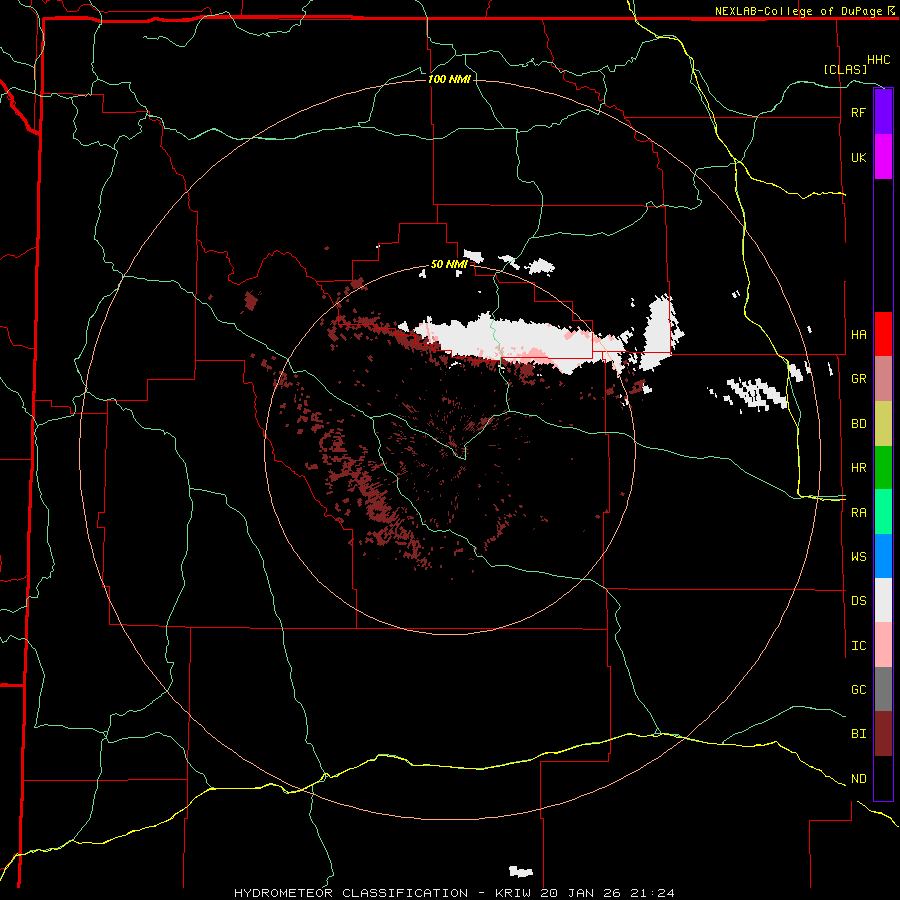
Task: Click the DS white legend swatch
Action: pyautogui.click(x=883, y=600)
